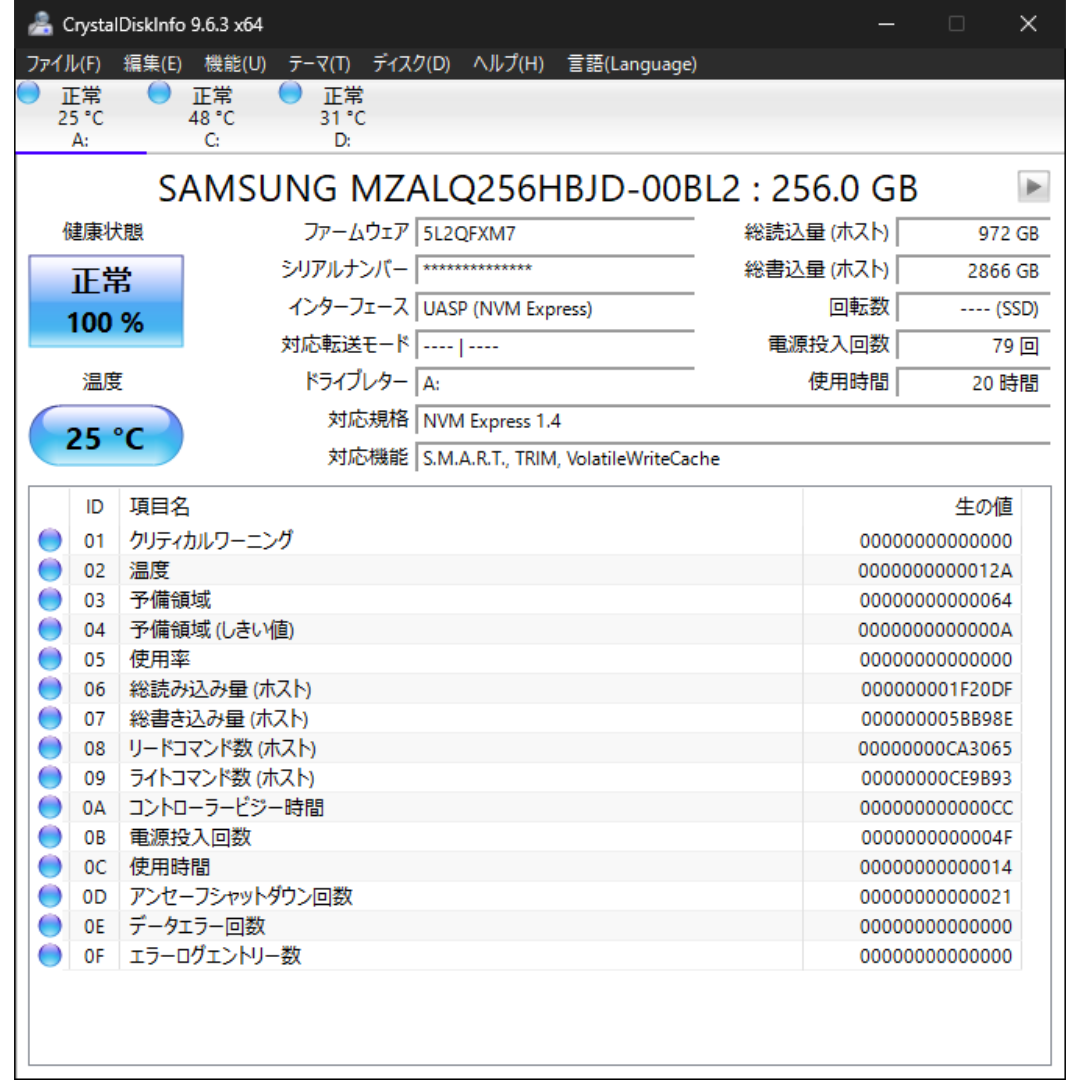Click raw value 0000000000021
This screenshot has height=1080, width=1080.
936,896
